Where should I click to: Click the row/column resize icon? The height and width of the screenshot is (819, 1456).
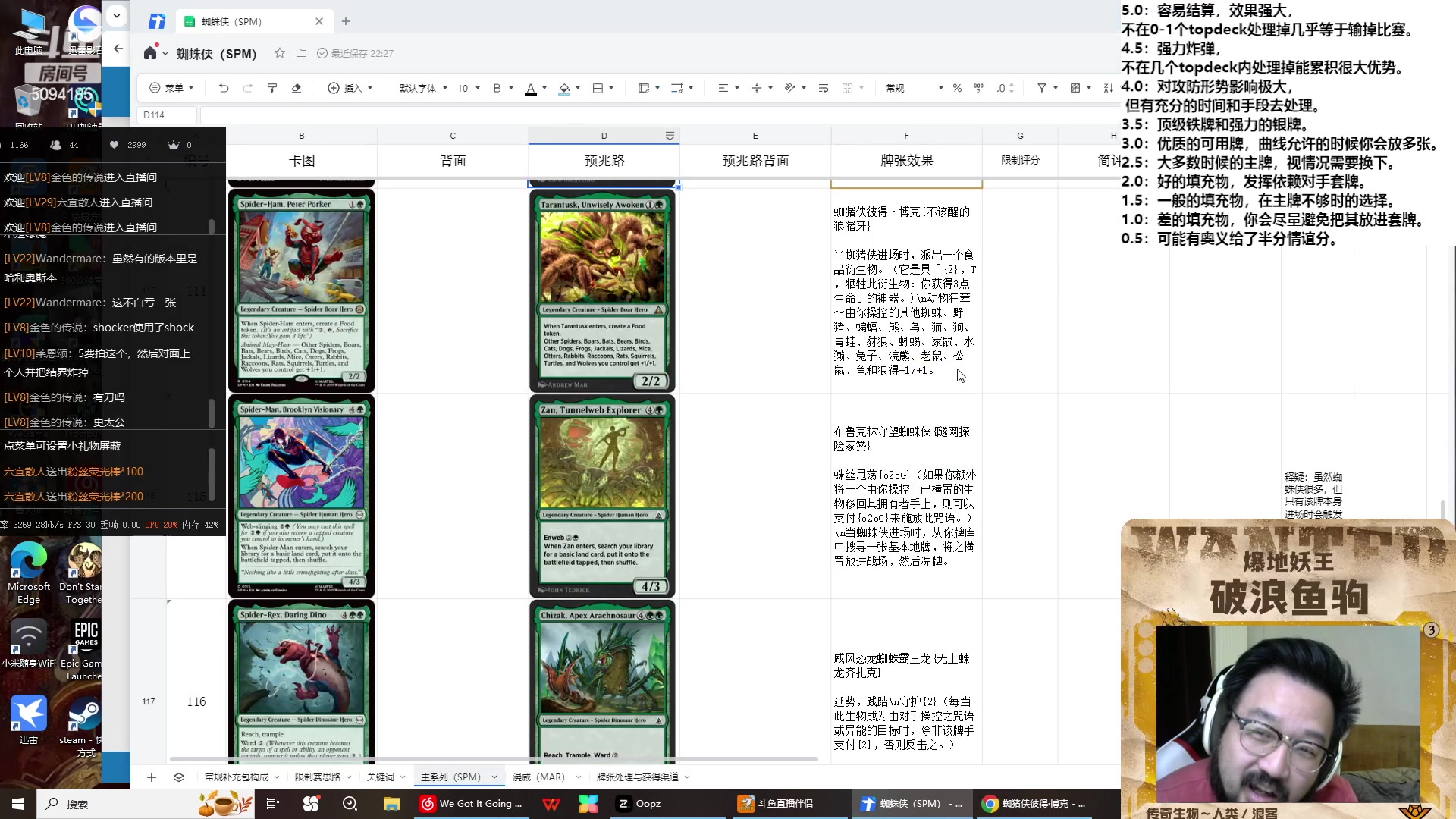(677, 88)
